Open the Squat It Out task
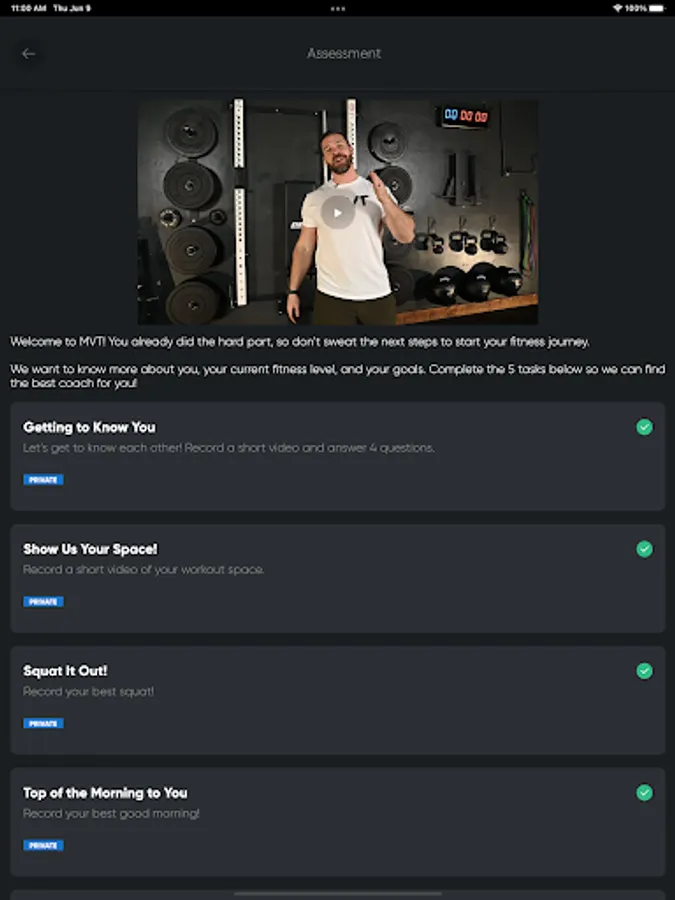Viewport: 675px width, 900px height. point(338,700)
